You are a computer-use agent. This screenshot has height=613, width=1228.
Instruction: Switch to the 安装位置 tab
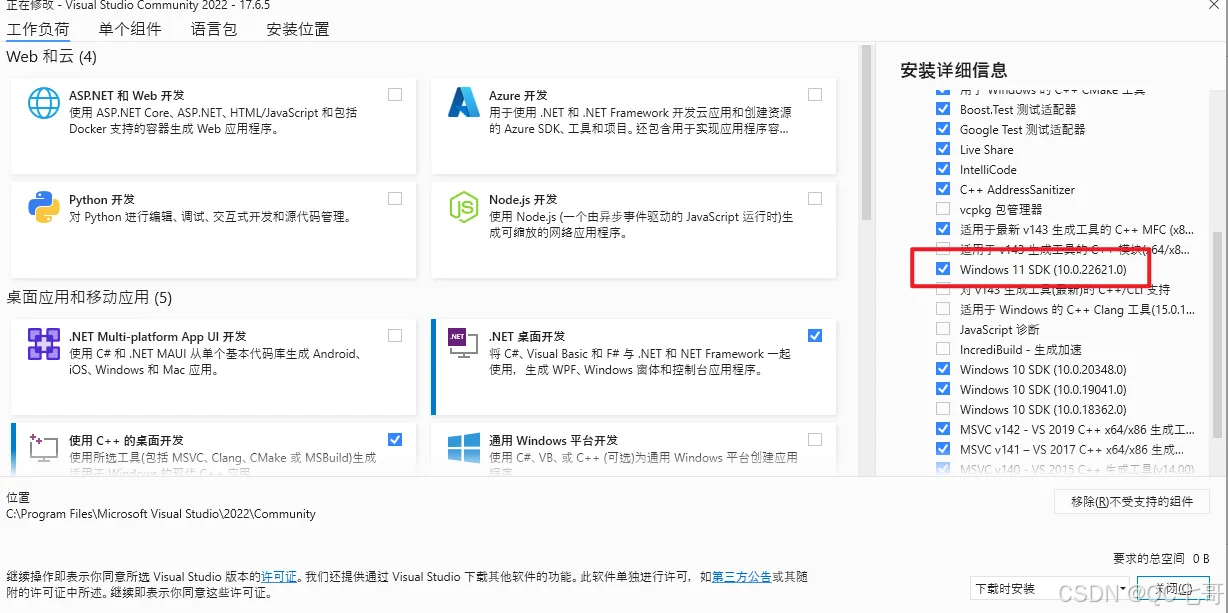(x=298, y=29)
